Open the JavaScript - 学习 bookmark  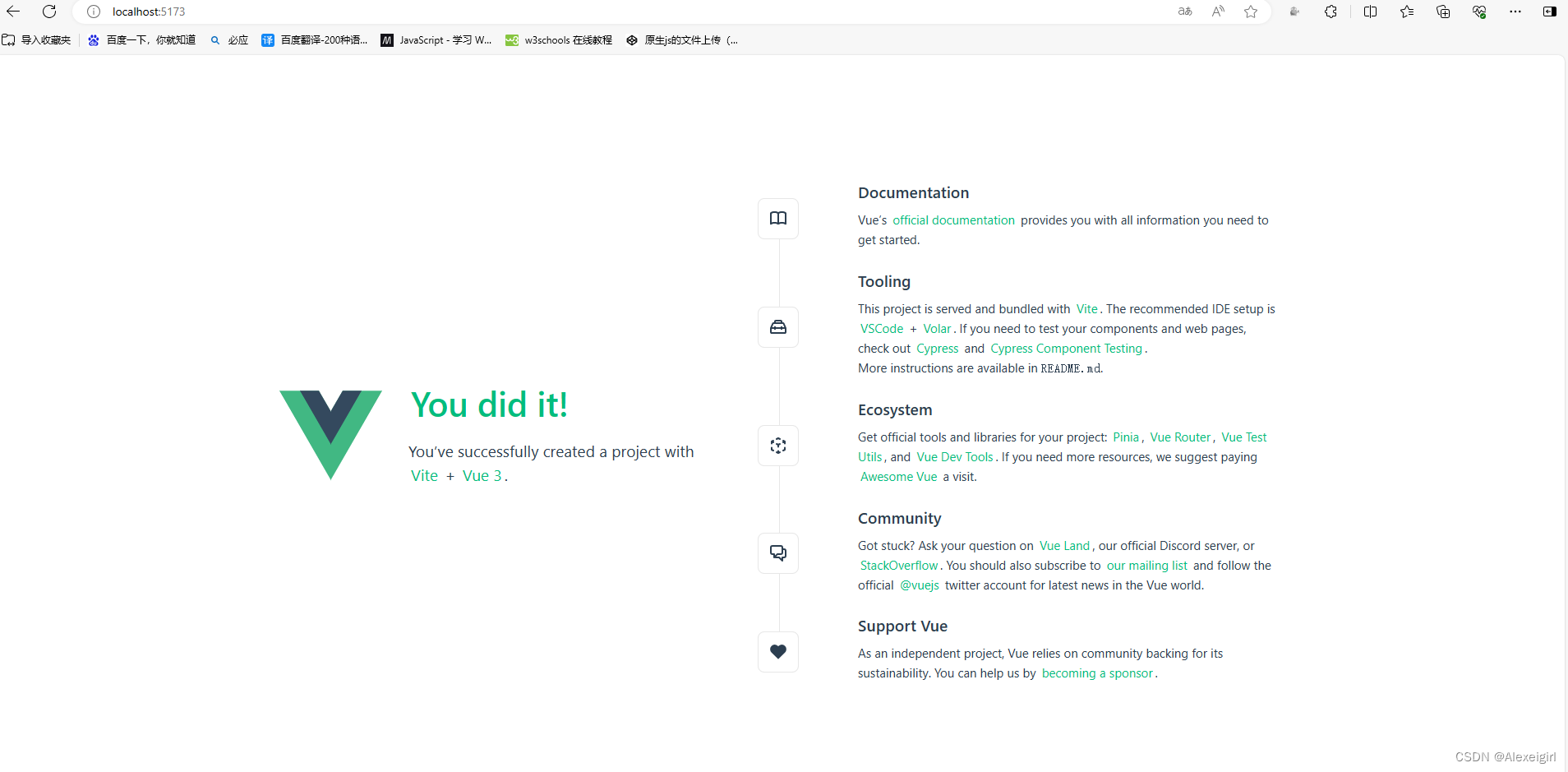click(436, 40)
